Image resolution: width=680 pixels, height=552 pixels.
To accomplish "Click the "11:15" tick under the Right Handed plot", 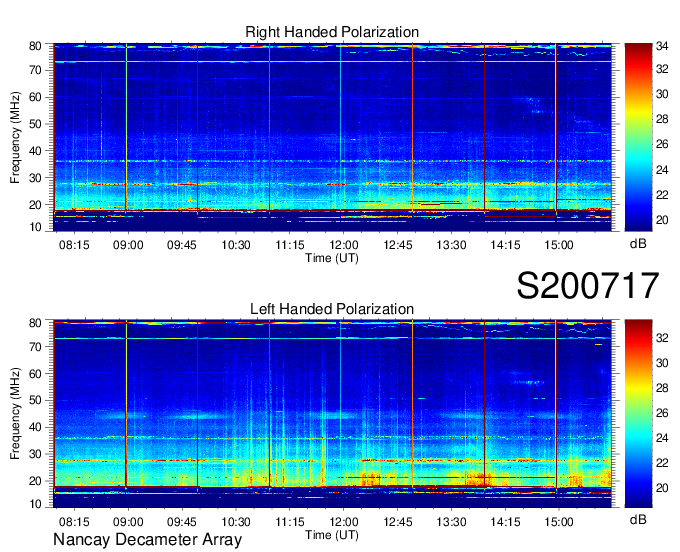I will pos(290,245).
